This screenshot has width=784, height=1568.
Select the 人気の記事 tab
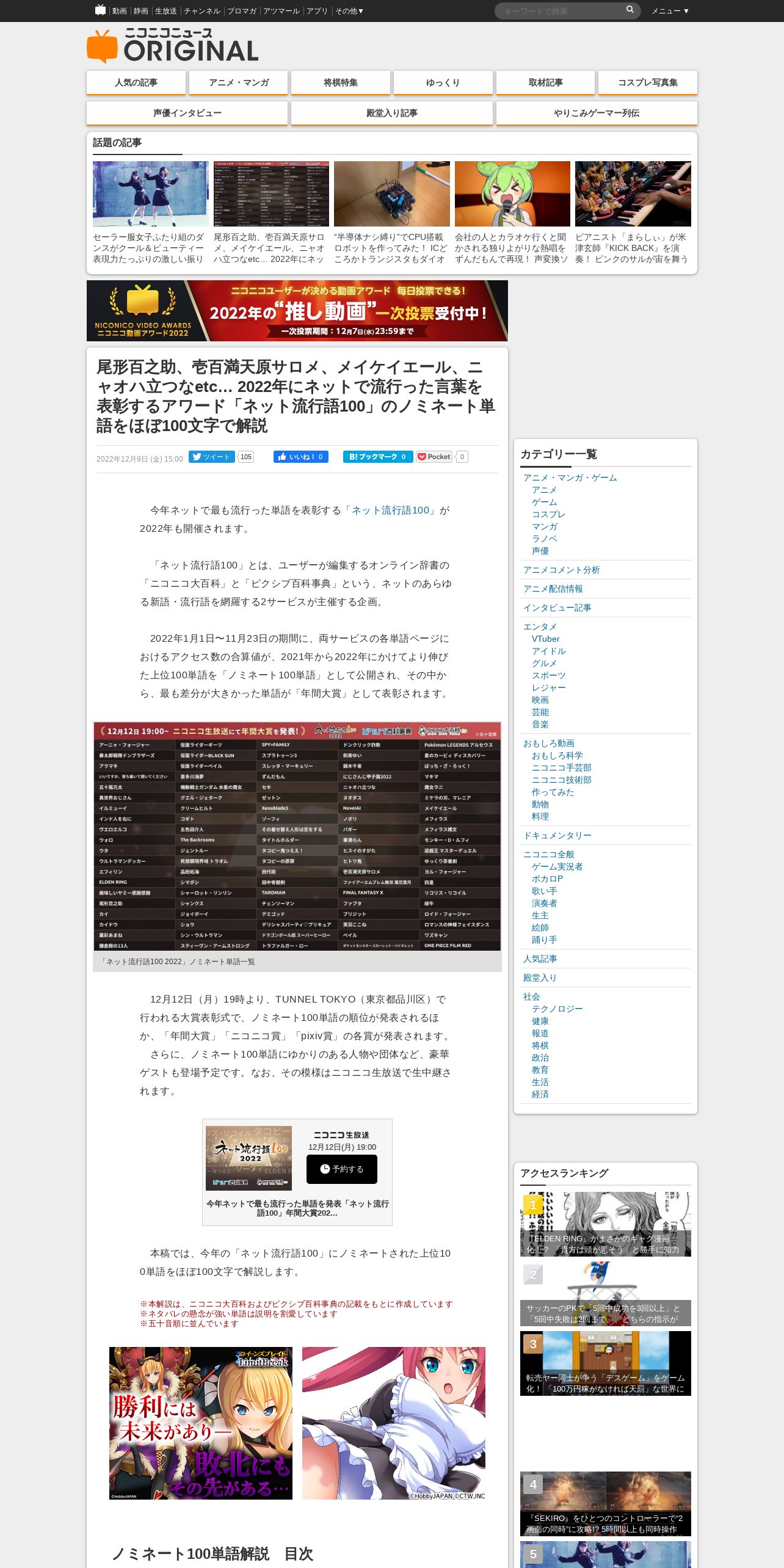click(136, 82)
